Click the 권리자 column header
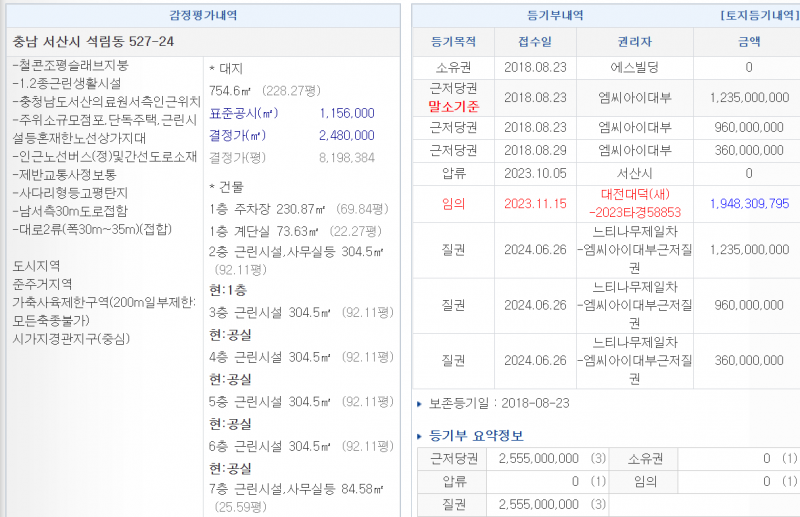Viewport: 800px width, 517px height. click(629, 42)
